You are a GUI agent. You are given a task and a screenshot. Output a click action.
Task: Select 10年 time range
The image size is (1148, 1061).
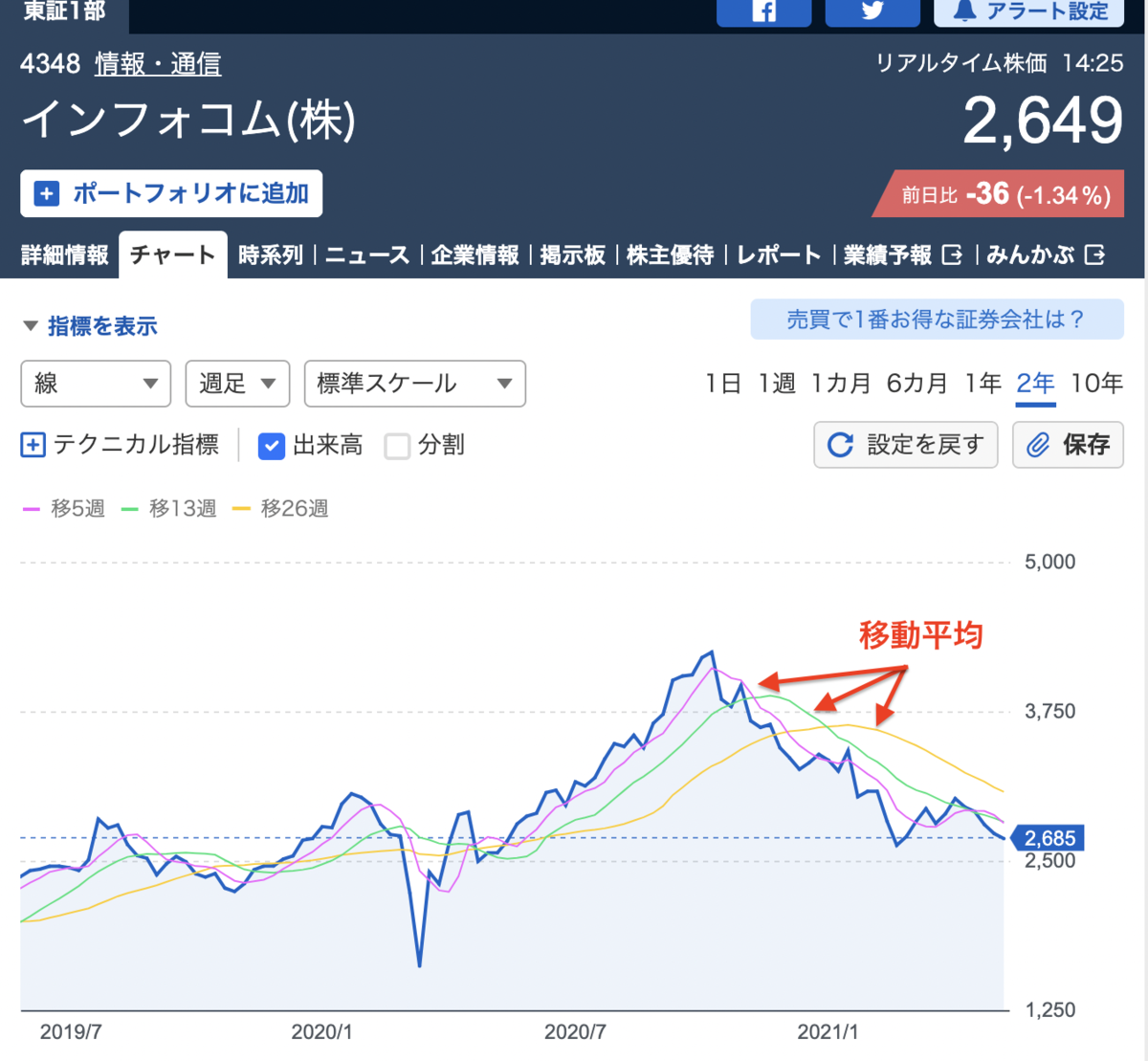coord(1096,384)
